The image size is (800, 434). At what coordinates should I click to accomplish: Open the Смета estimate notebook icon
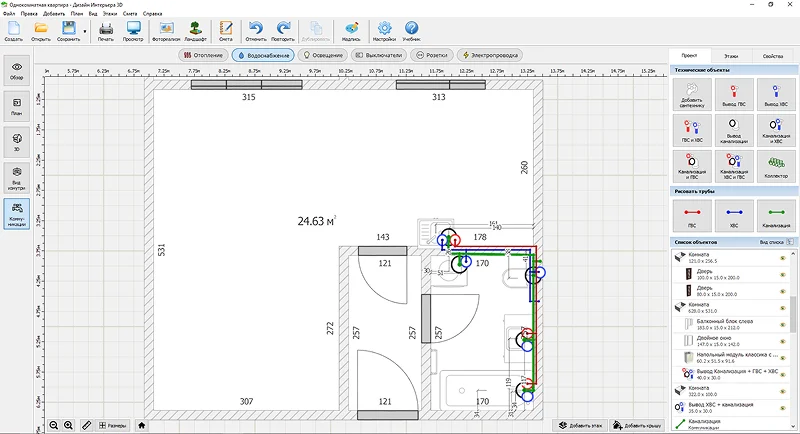(x=226, y=31)
